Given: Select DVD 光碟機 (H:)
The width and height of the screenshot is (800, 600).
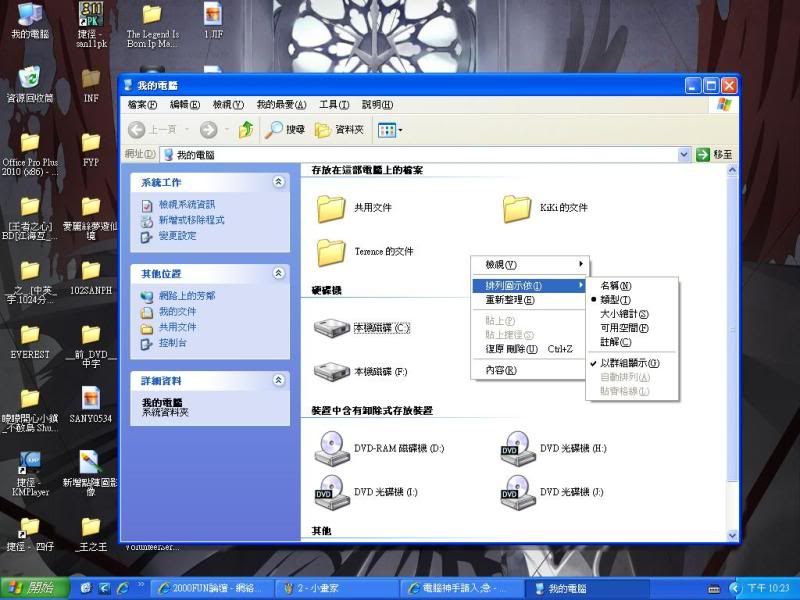Looking at the screenshot, I should click(554, 448).
